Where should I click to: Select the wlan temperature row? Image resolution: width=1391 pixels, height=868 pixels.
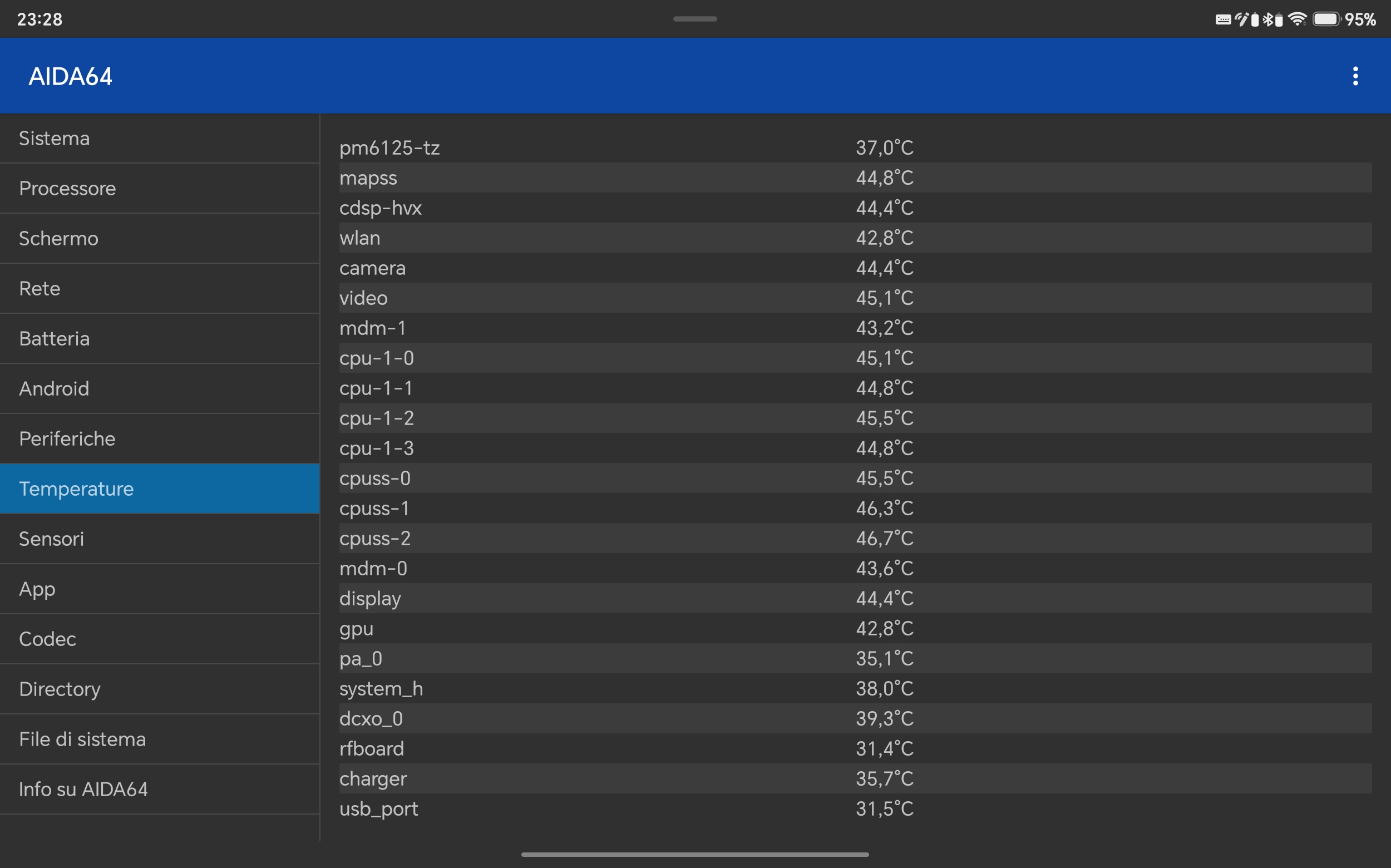[x=855, y=238]
